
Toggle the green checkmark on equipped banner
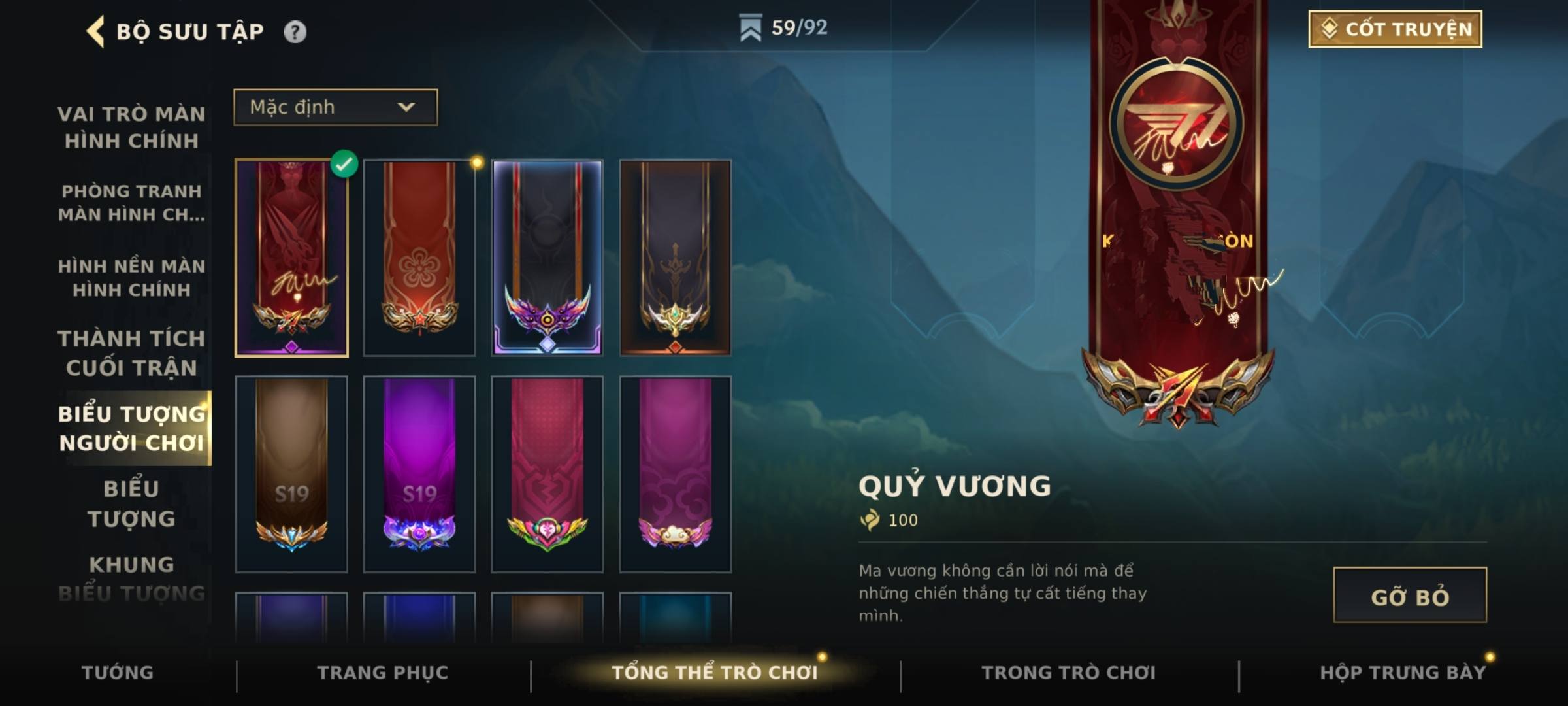pos(344,164)
